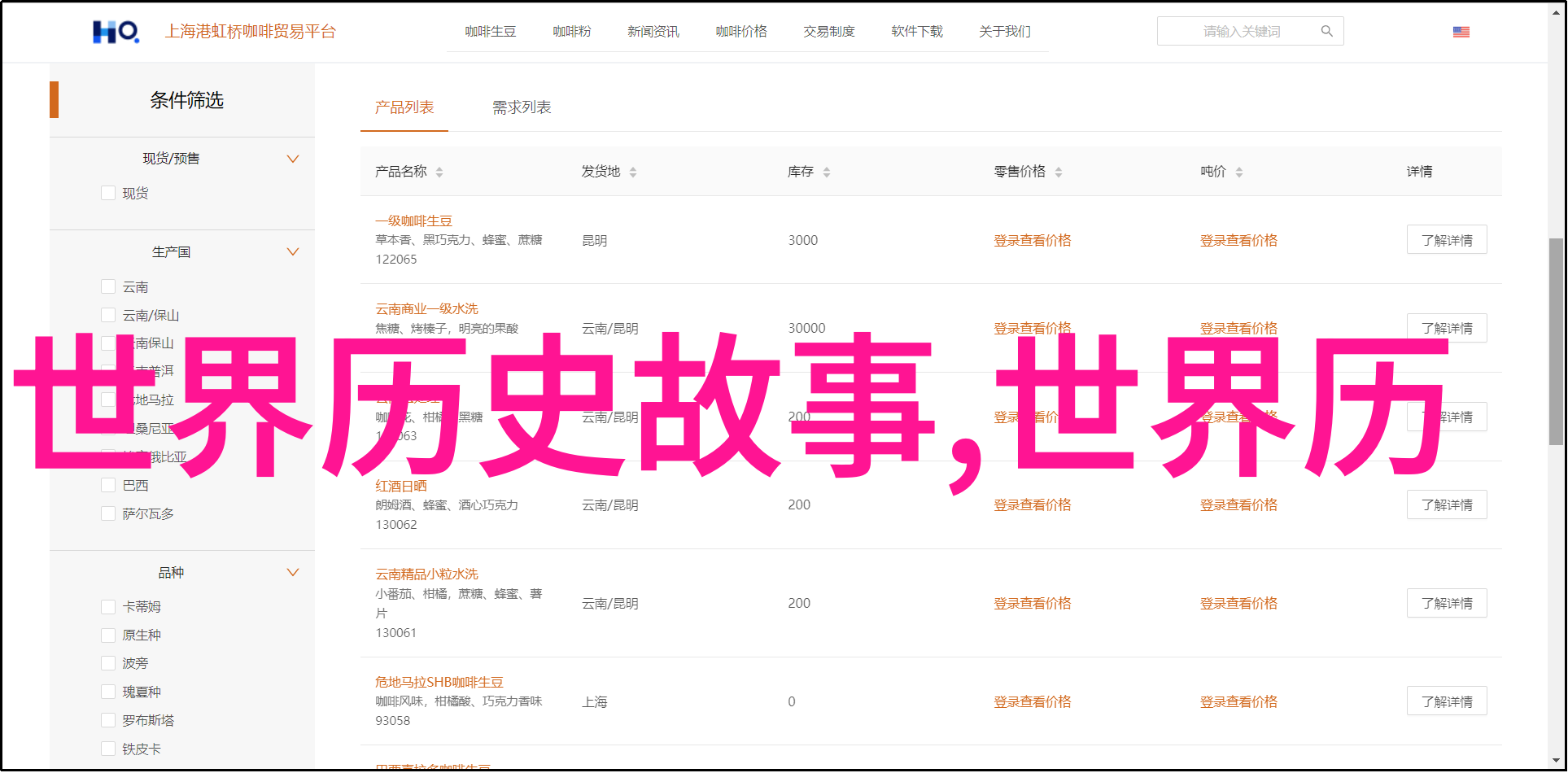Click 了解详情 for 一级咖啡生豆

coord(1447,240)
